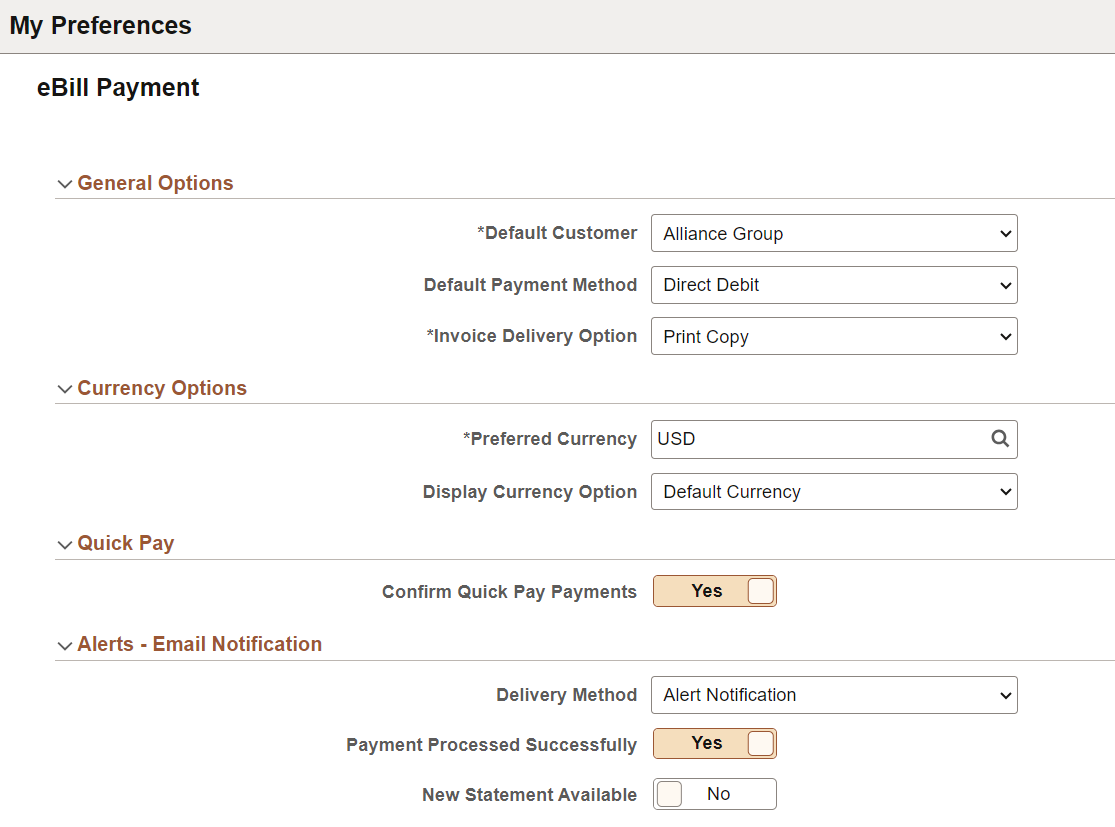Click the Invoice Delivery Option dropdown arrow
Viewport: 1115px width, 827px height.
[x=1004, y=336]
